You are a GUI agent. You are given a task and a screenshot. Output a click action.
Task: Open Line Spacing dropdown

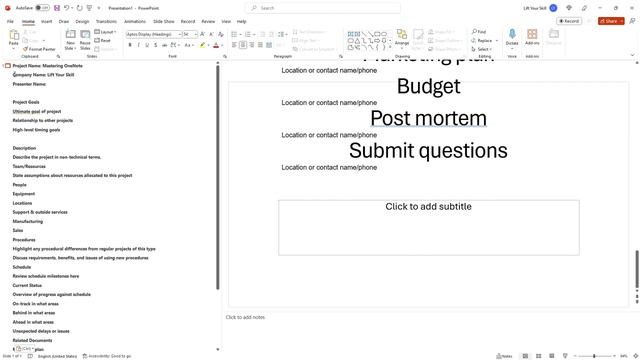click(282, 34)
